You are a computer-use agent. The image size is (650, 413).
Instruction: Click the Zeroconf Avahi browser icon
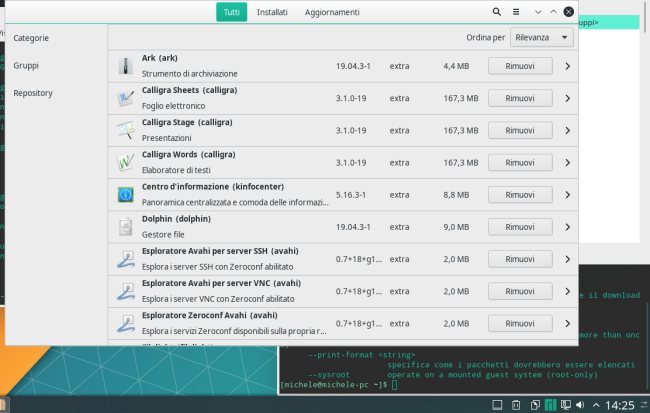click(x=126, y=323)
